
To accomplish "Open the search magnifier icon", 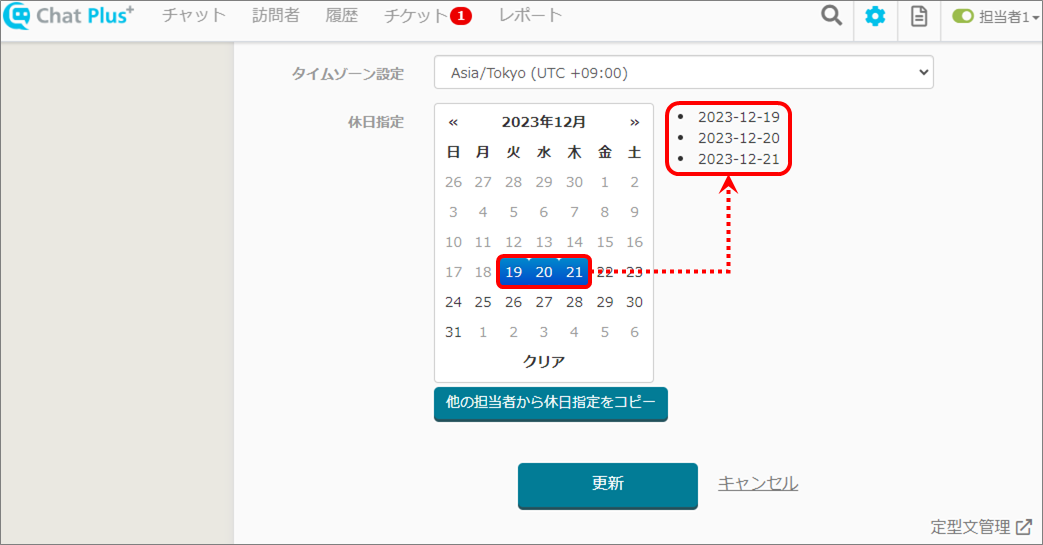I will click(x=831, y=17).
